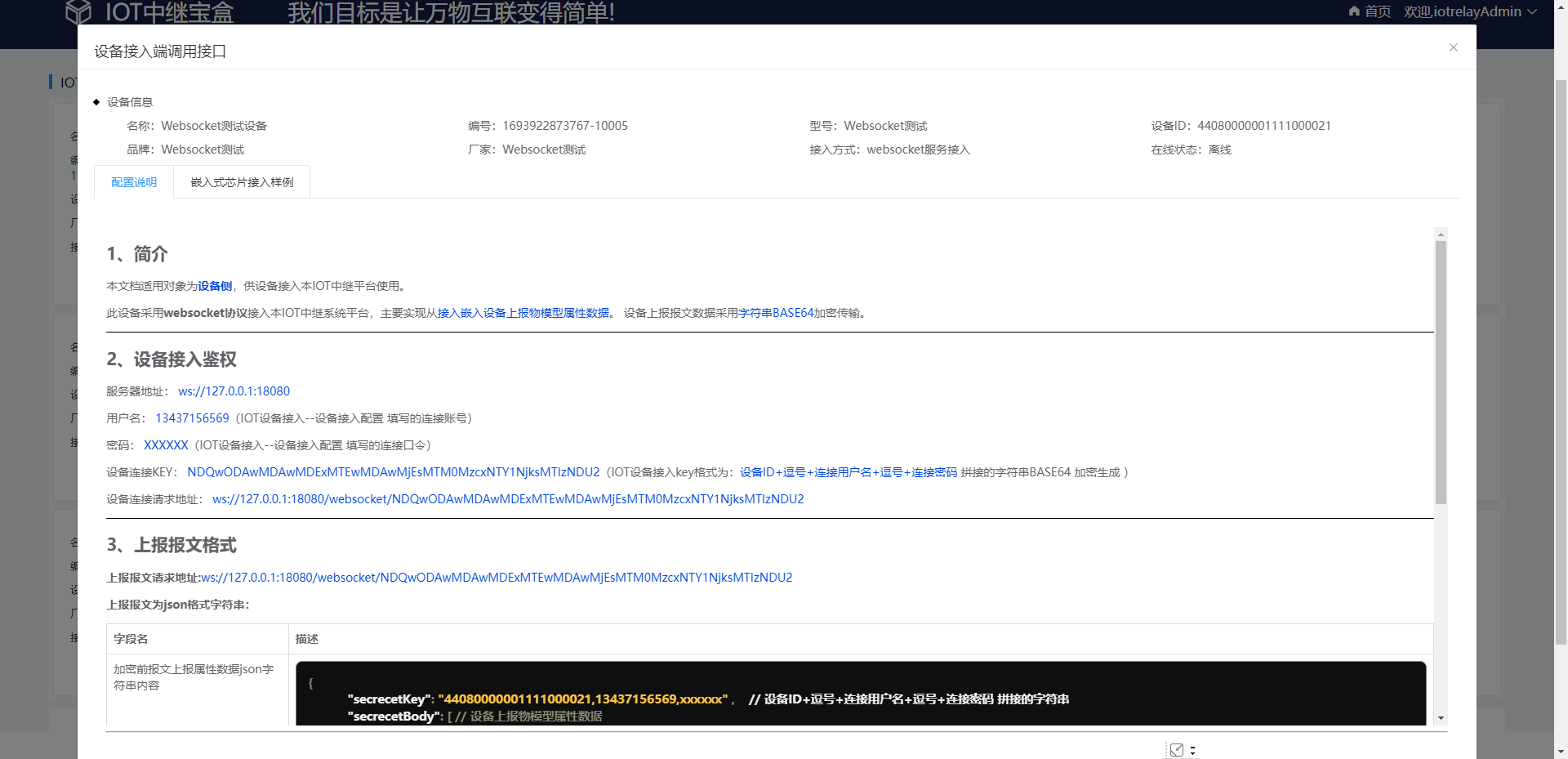Click the home icon beside 首页
Screen dimensions: 1568x759
[x=1353, y=11]
